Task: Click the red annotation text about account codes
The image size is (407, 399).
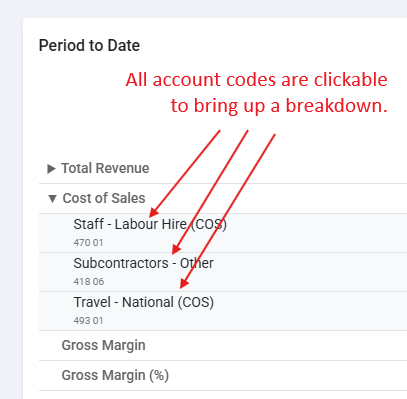Action: [x=257, y=93]
